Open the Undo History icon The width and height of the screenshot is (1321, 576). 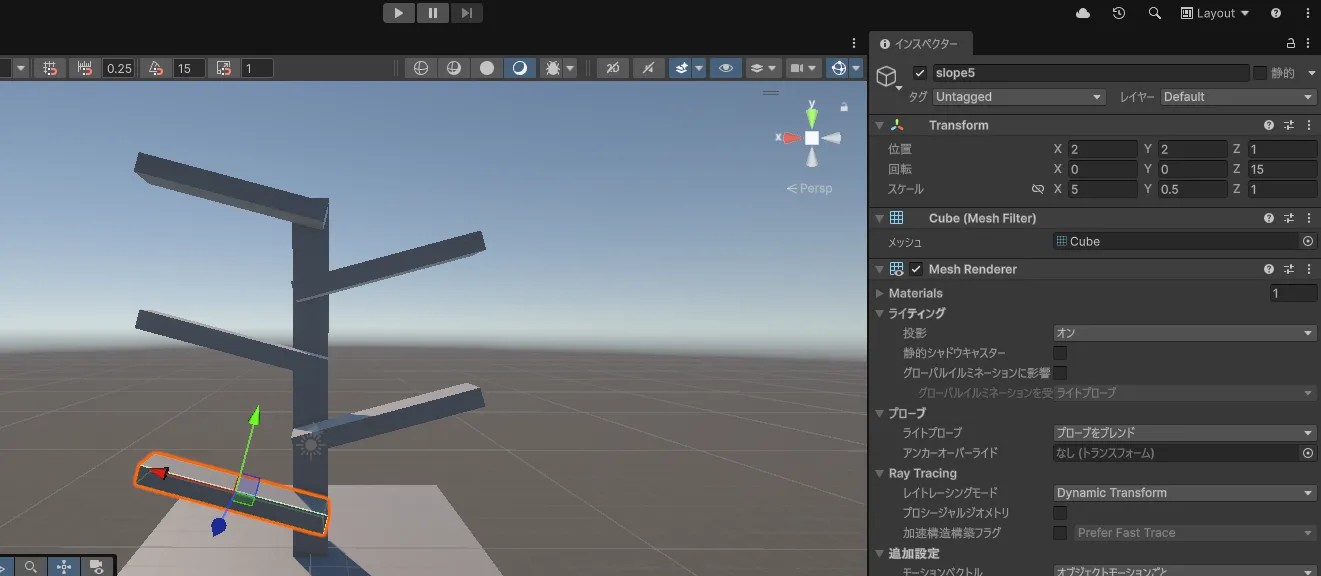point(1119,13)
